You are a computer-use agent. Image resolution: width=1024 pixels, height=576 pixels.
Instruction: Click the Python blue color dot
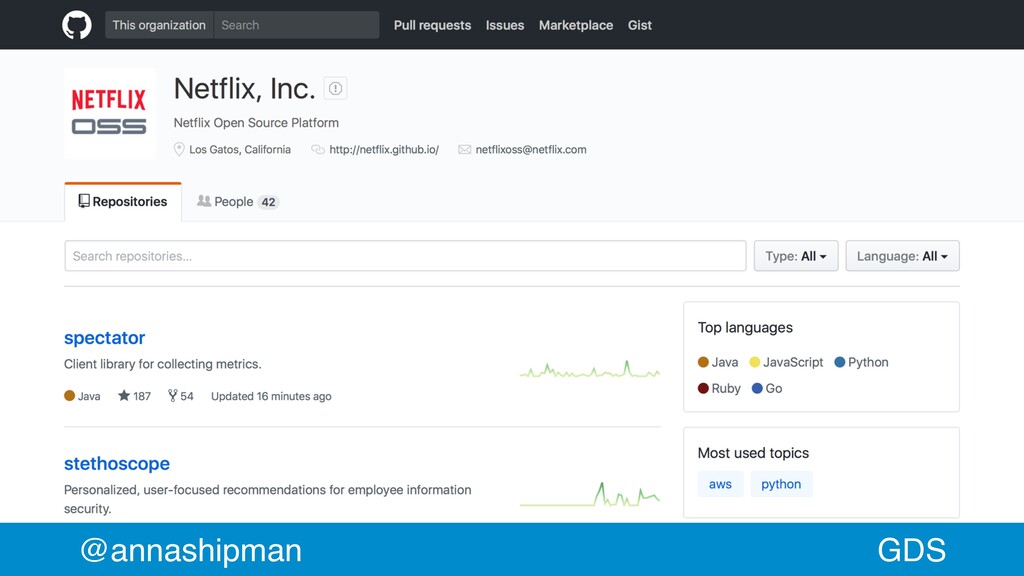pos(840,362)
